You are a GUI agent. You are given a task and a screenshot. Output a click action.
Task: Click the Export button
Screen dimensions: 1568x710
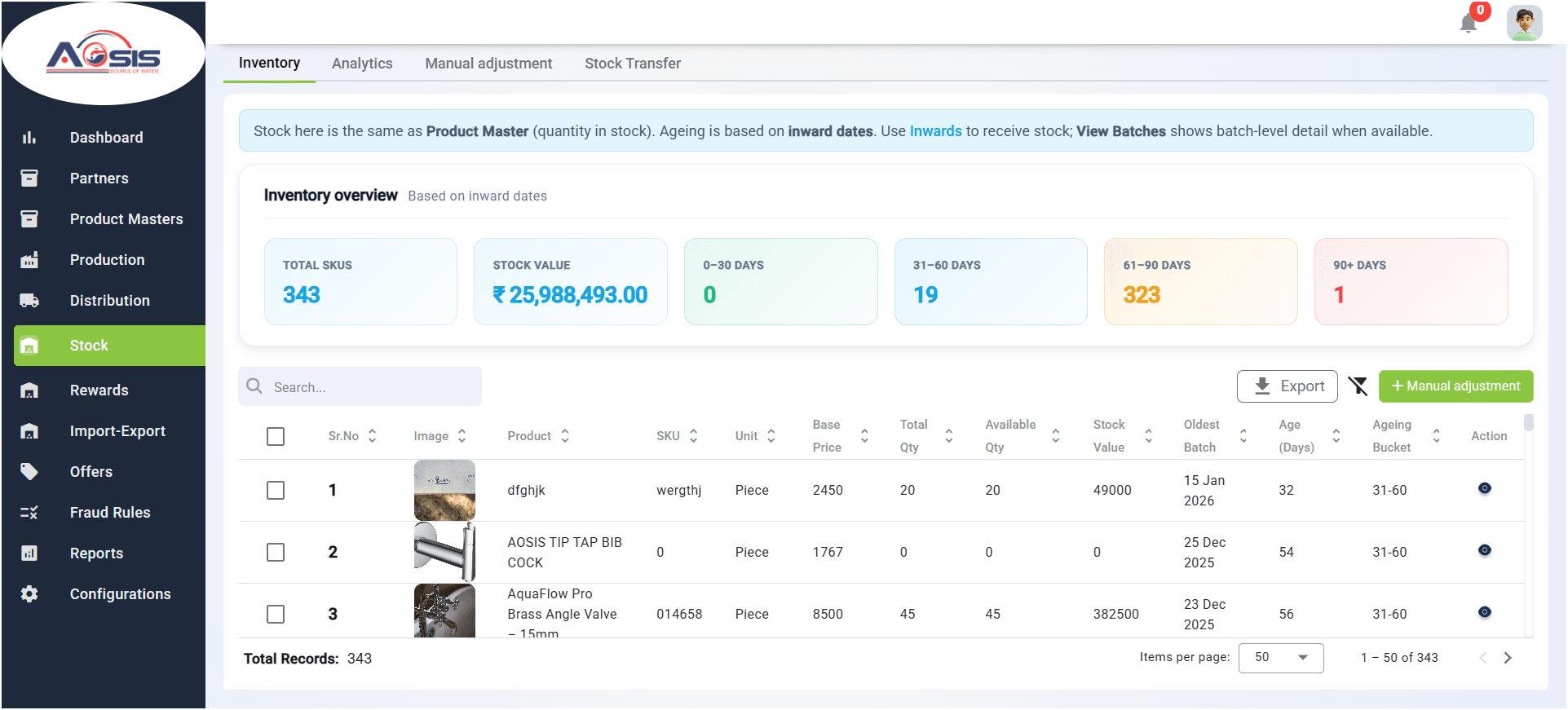pyautogui.click(x=1288, y=386)
